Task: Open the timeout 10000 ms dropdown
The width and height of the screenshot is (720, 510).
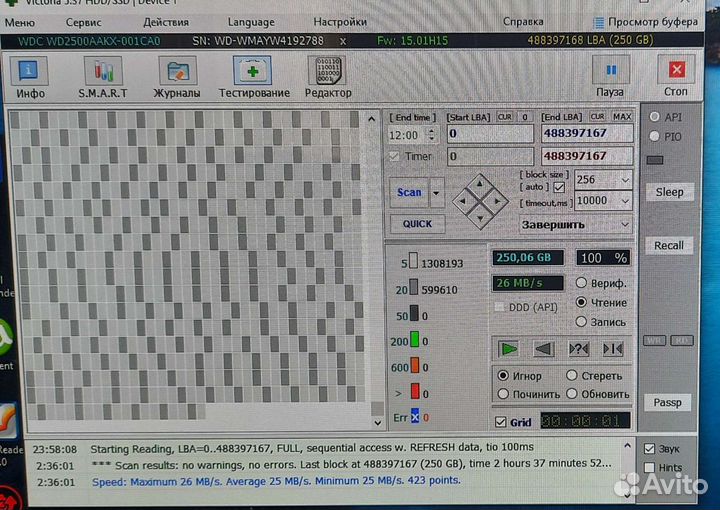Action: pos(624,200)
